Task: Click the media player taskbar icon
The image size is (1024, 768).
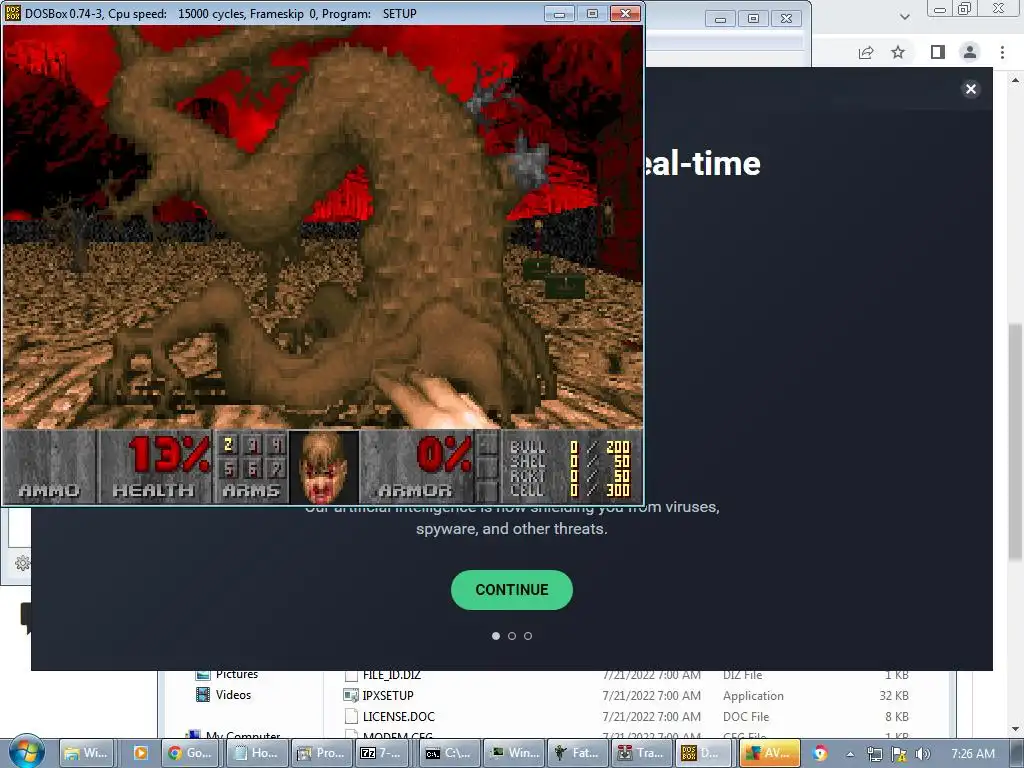Action: (x=140, y=753)
